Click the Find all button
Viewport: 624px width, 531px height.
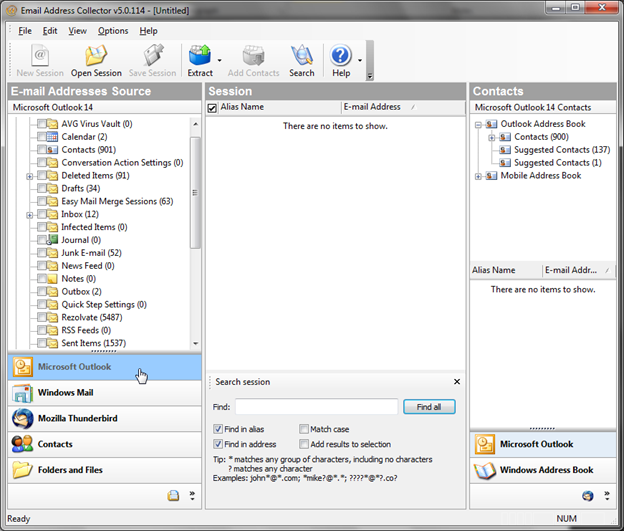[429, 407]
